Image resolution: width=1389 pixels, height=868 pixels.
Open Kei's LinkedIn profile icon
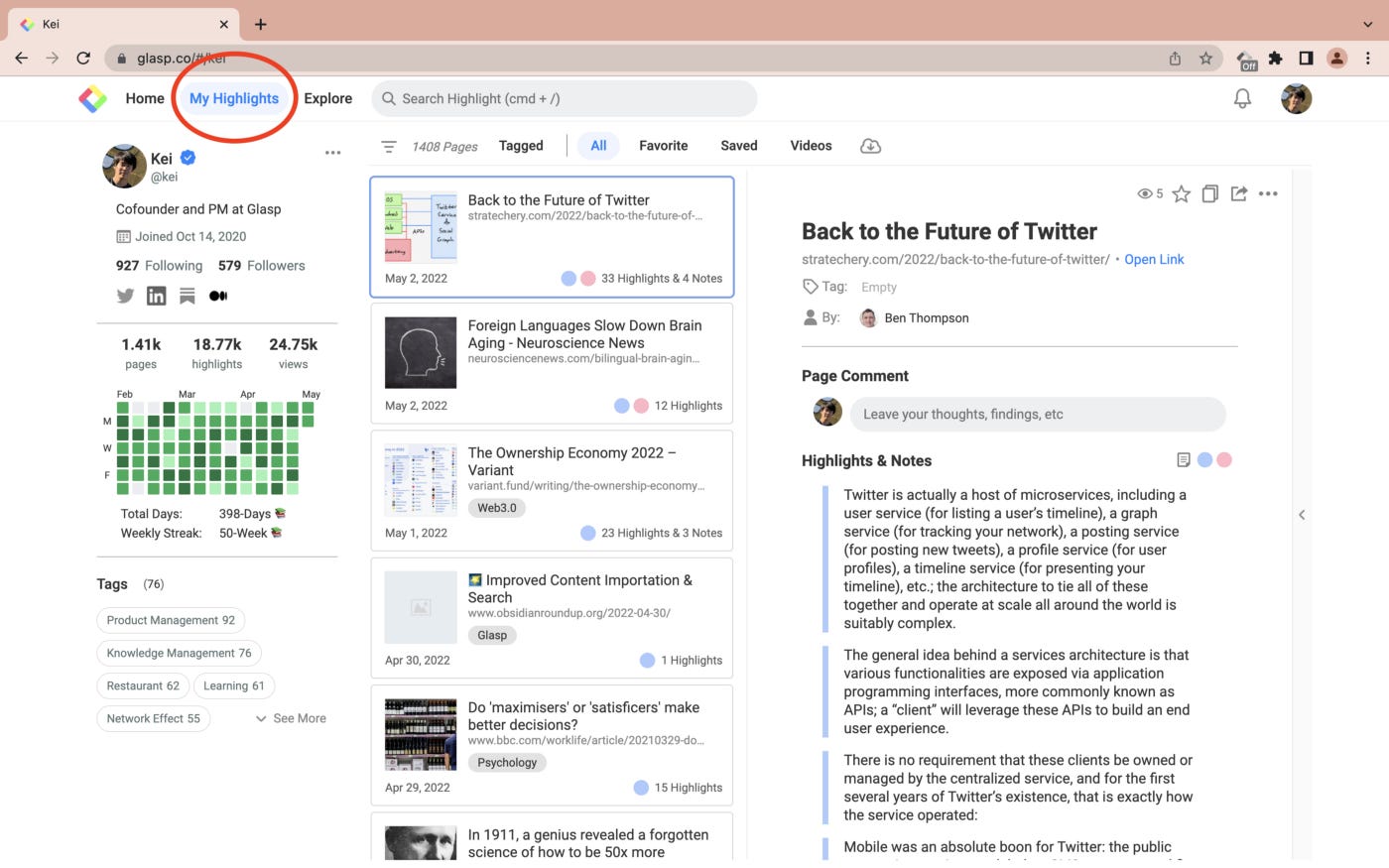[157, 296]
